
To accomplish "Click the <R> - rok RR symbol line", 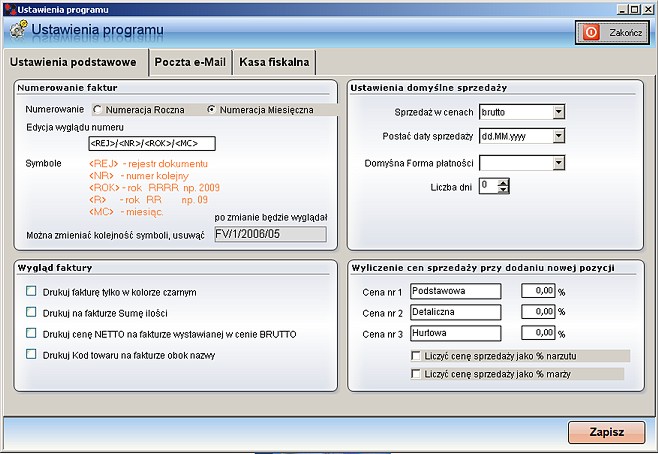I will pos(149,200).
